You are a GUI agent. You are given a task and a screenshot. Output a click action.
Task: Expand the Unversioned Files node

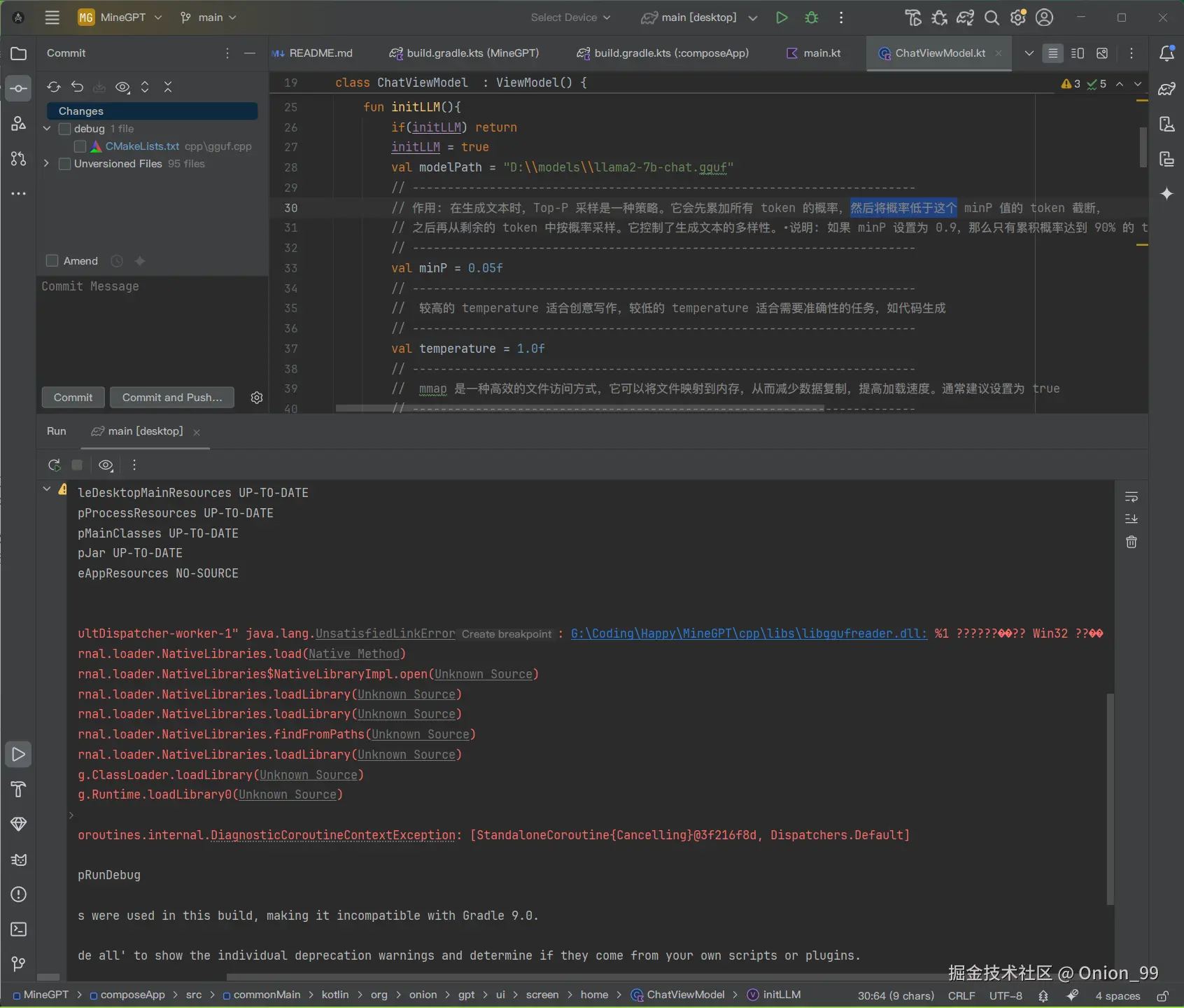[x=47, y=164]
